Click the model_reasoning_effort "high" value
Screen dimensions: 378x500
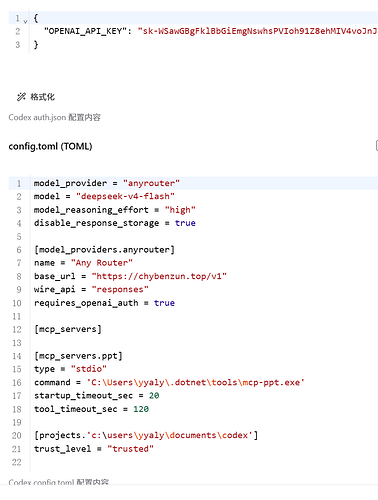pyautogui.click(x=180, y=210)
